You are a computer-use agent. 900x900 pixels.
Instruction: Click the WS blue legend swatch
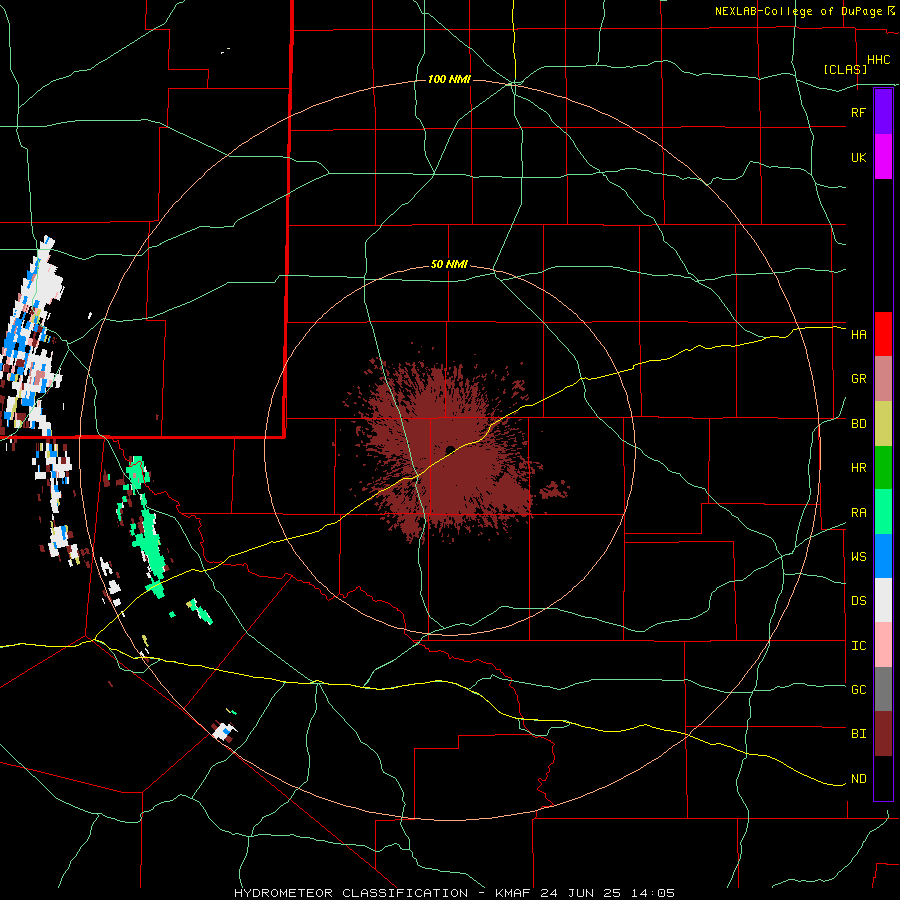883,556
